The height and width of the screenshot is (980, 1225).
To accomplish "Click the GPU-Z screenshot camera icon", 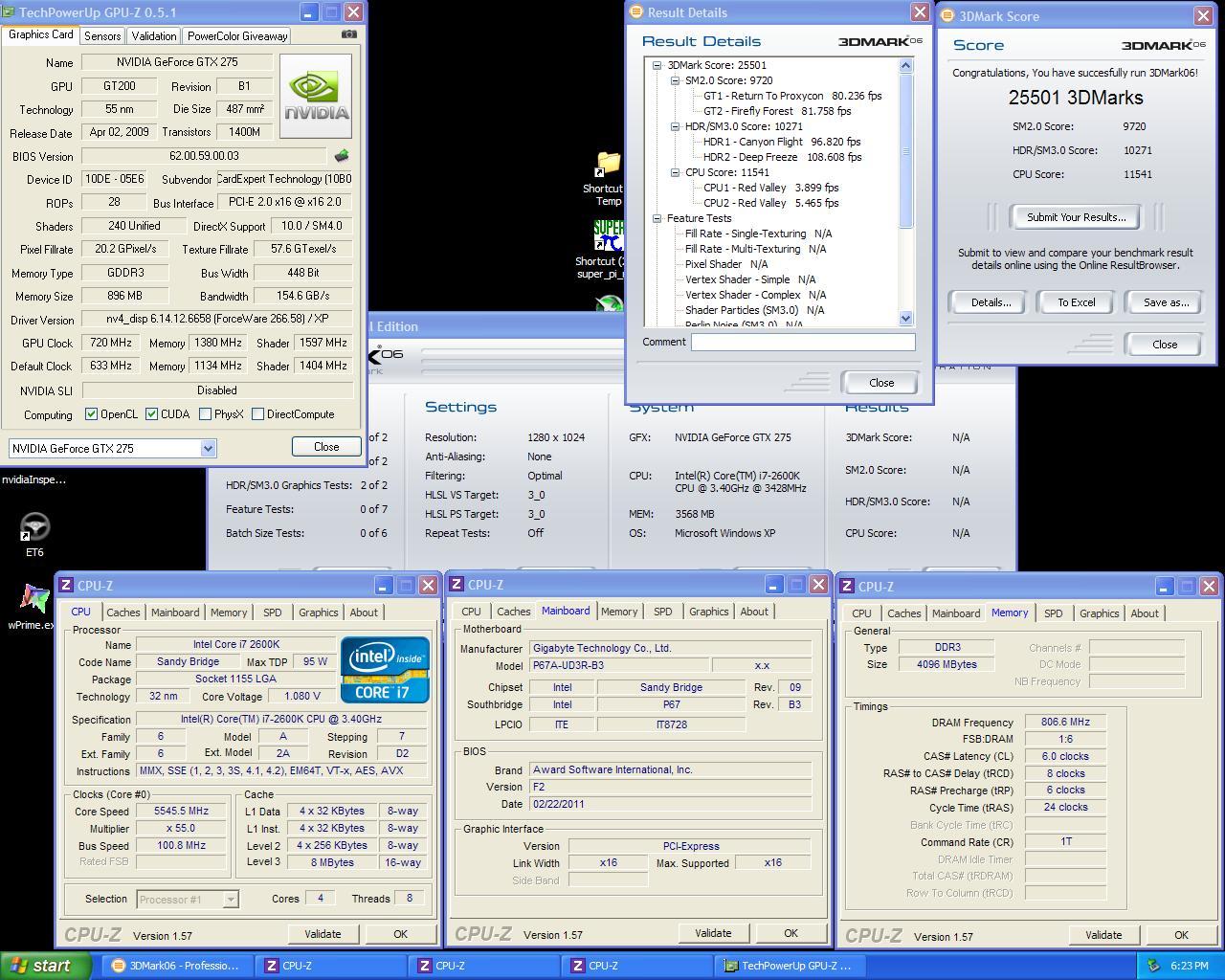I will coord(349,34).
